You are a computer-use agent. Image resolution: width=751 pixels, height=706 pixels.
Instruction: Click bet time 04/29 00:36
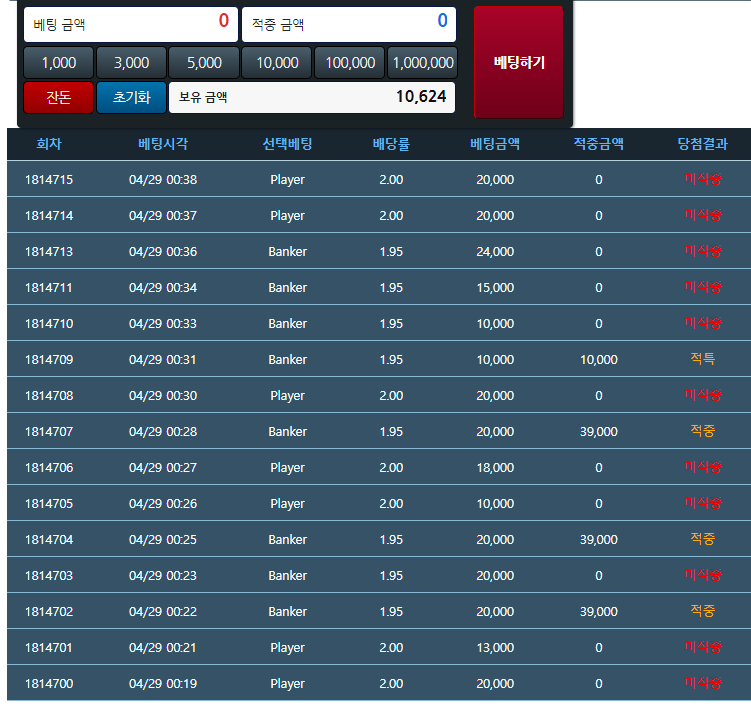point(163,251)
